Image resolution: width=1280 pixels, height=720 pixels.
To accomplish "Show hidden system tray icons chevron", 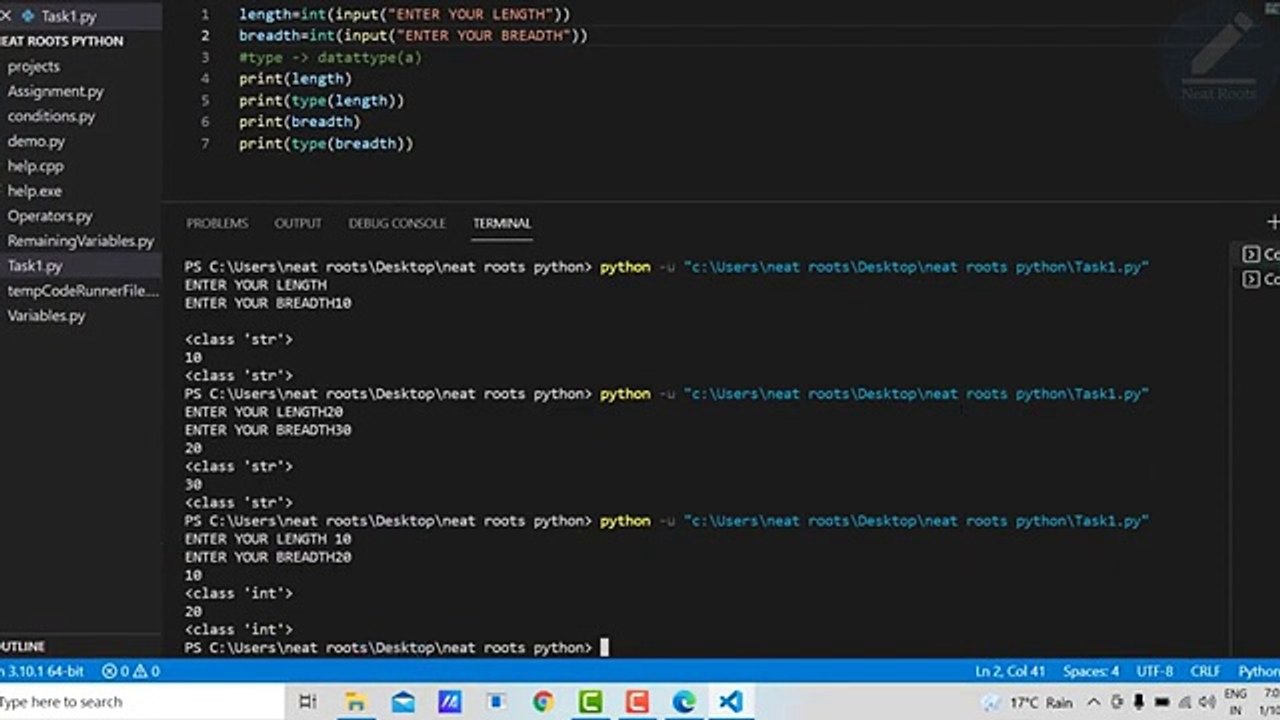I will 1093,703.
